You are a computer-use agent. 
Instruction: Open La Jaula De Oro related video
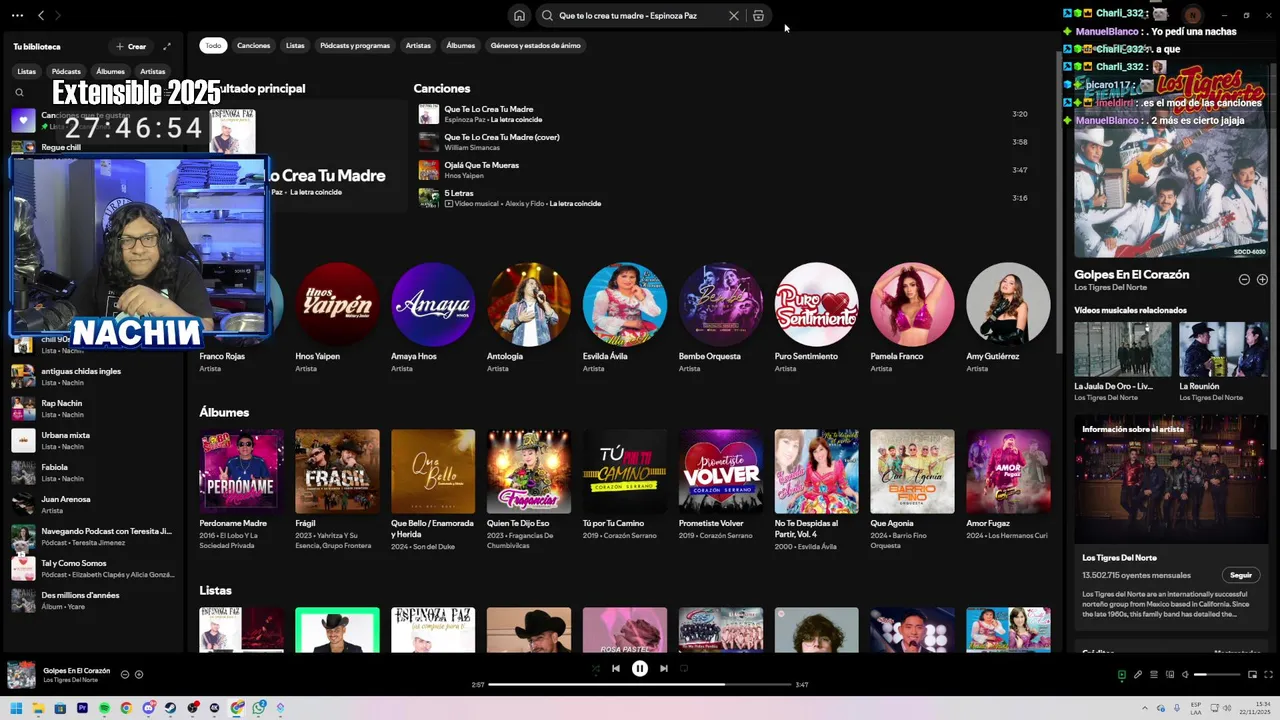click(1123, 349)
